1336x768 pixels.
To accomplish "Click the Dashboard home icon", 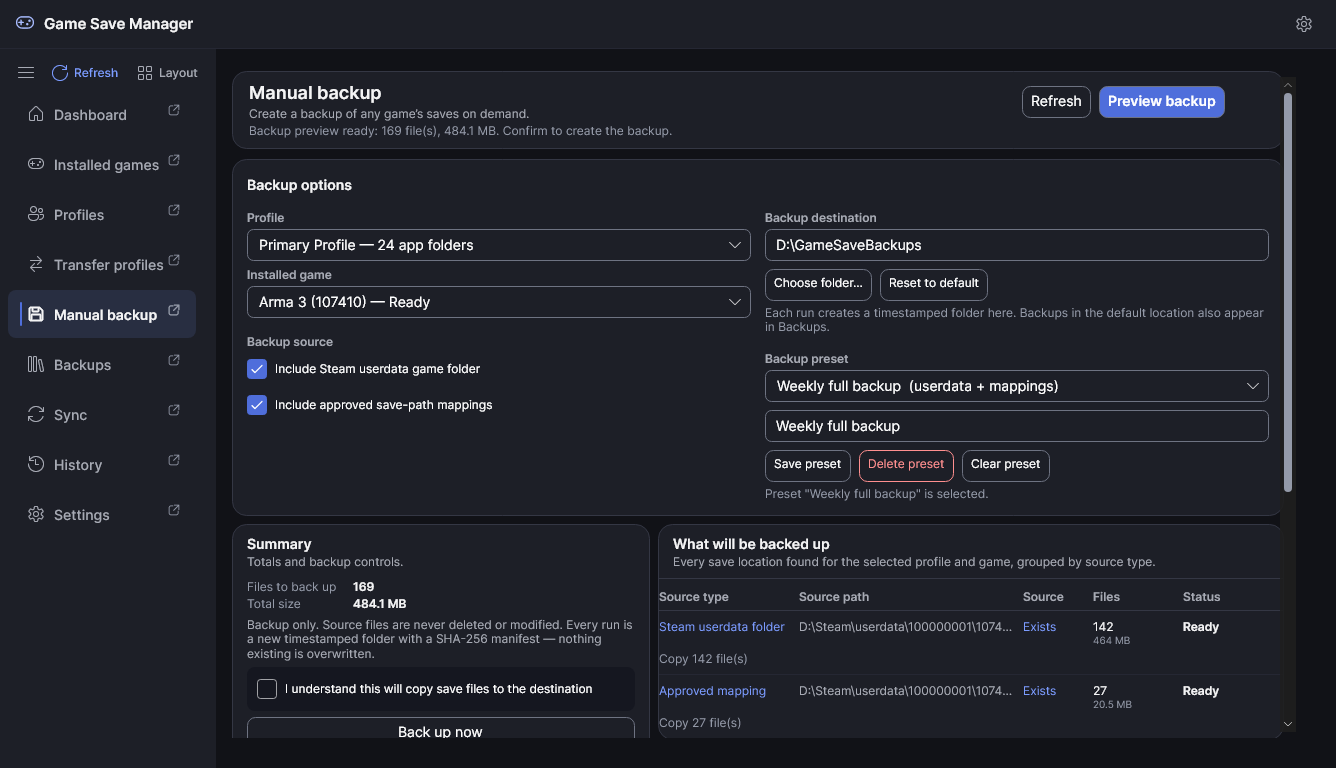I will click(x=36, y=114).
